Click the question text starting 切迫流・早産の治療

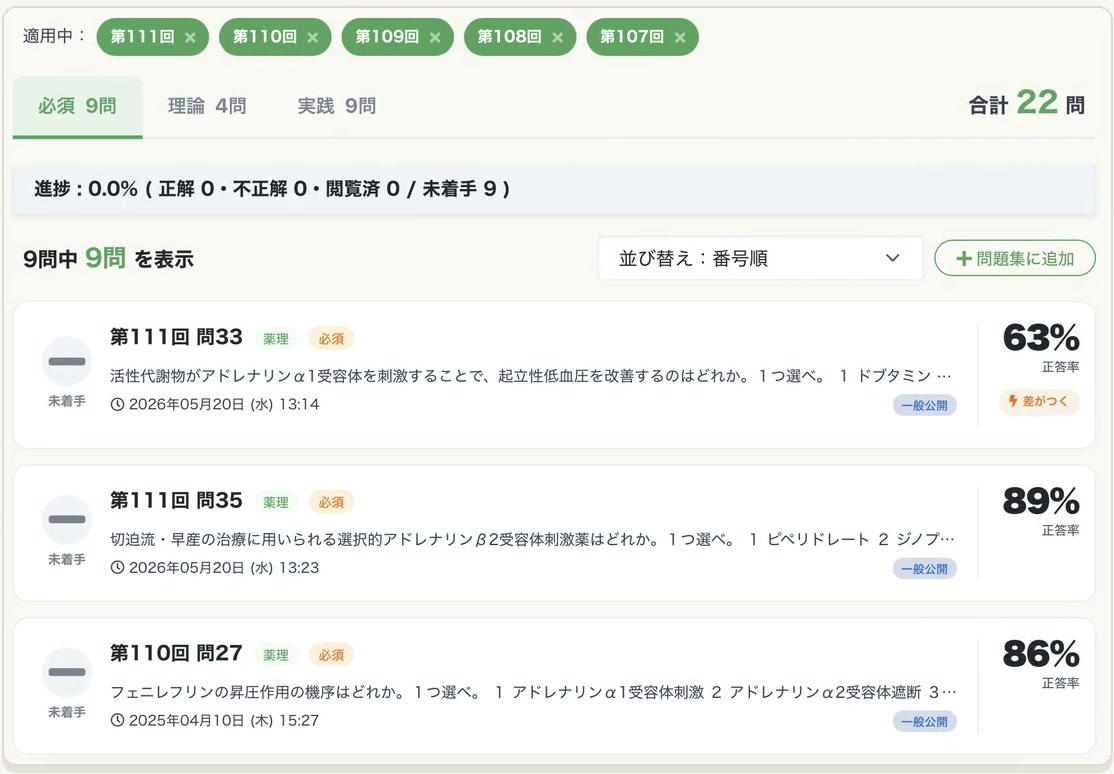[532, 539]
